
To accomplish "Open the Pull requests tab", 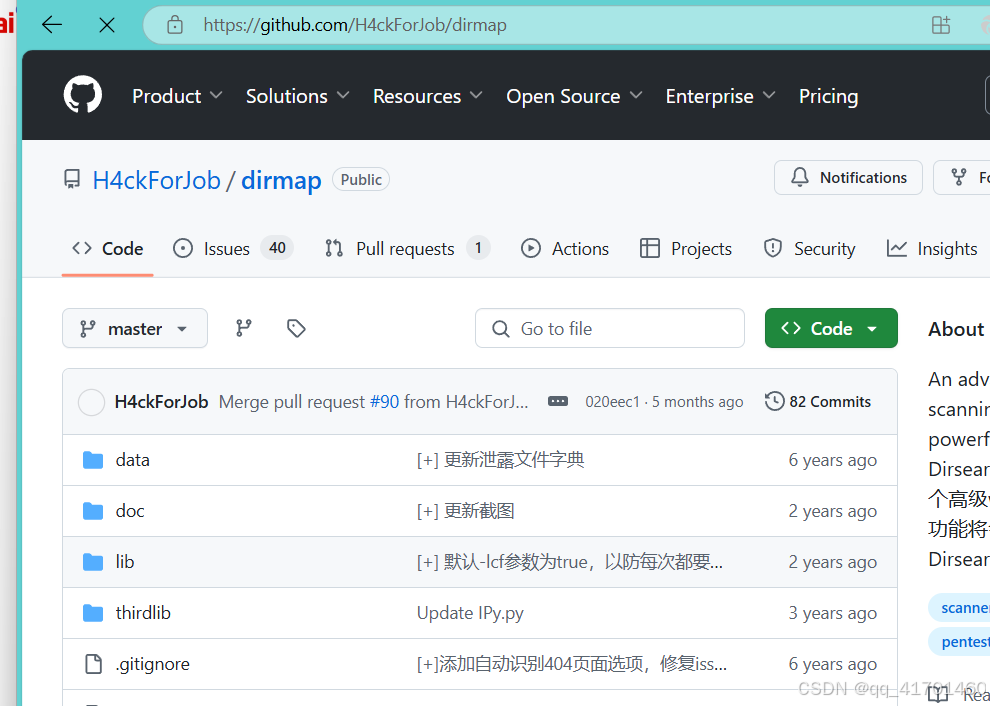I will coord(407,249).
